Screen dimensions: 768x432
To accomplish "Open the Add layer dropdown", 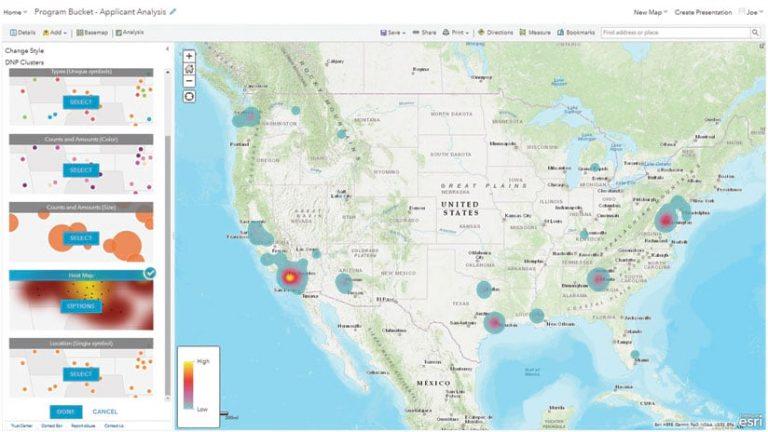I will tap(55, 32).
